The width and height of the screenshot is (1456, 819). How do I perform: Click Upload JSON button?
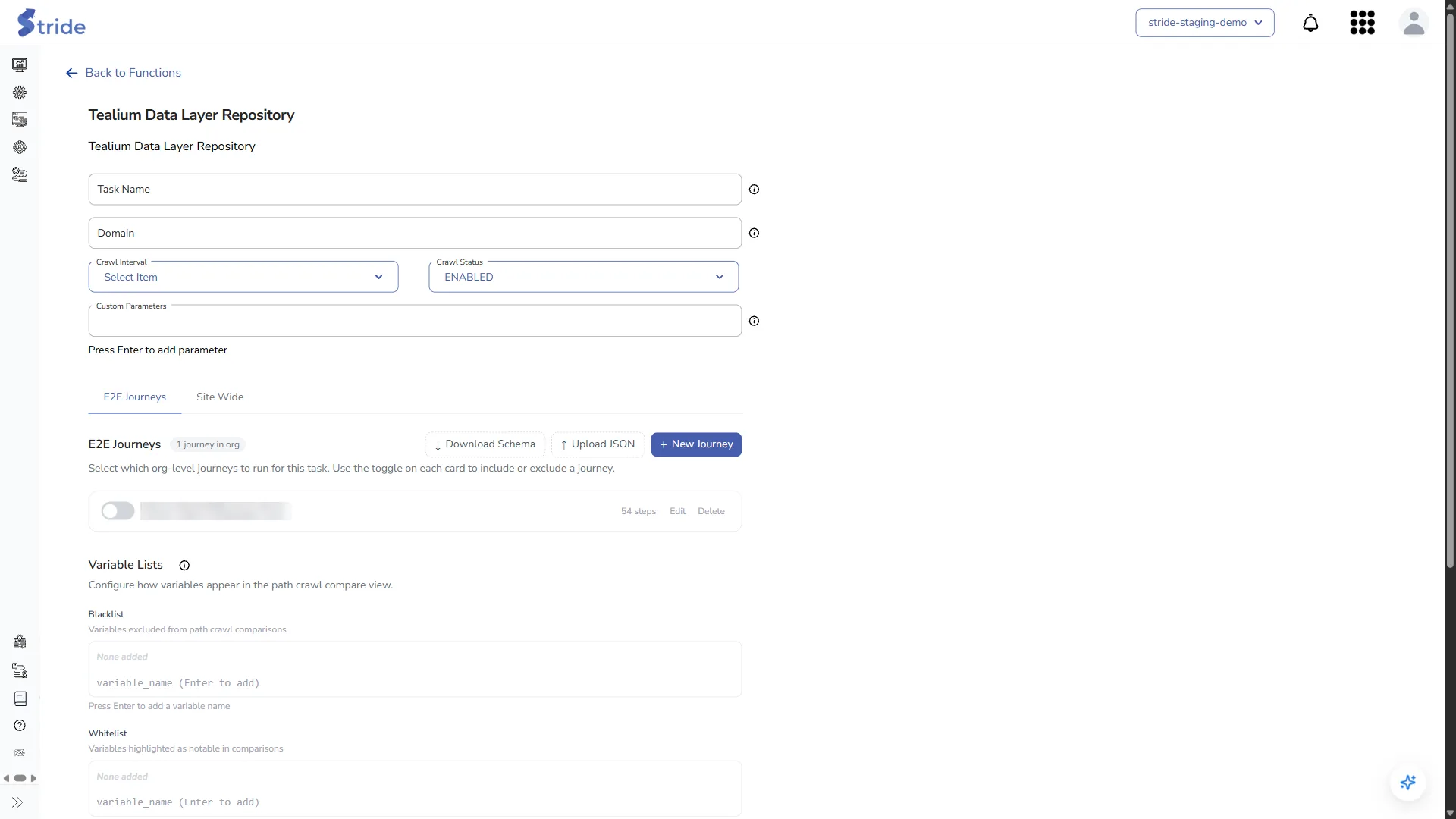click(598, 444)
